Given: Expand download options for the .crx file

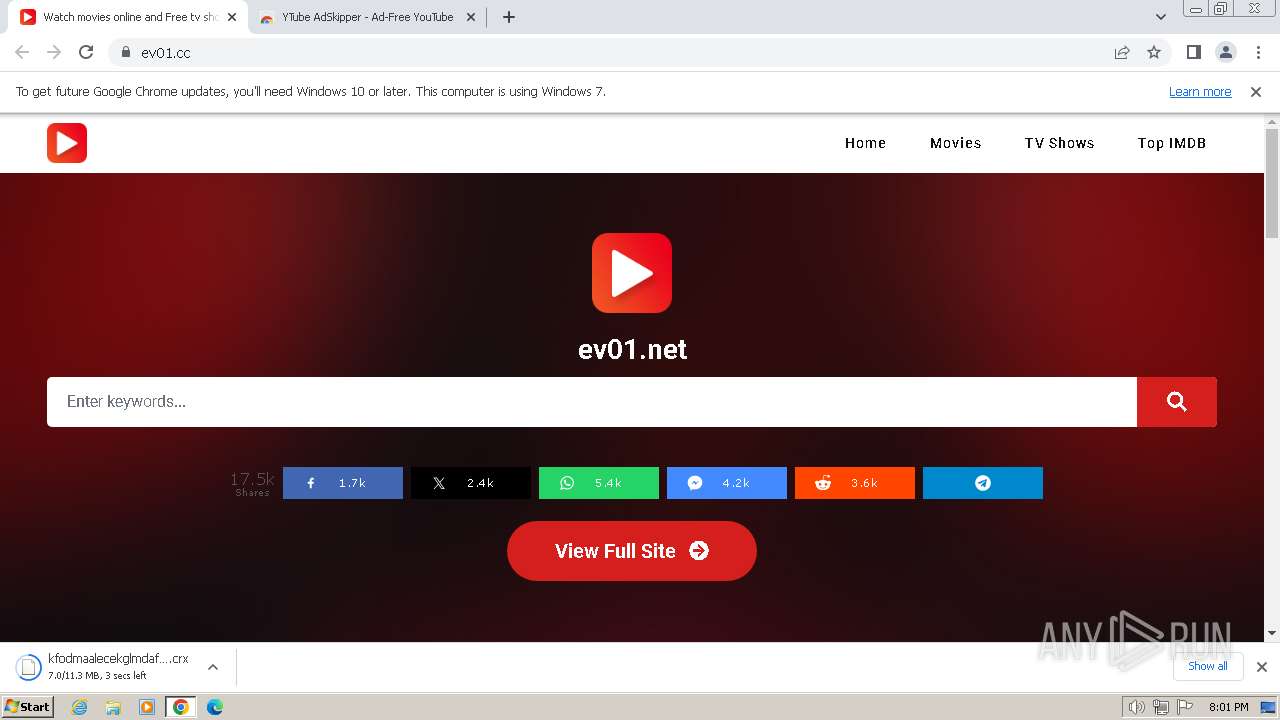Looking at the screenshot, I should [x=212, y=667].
